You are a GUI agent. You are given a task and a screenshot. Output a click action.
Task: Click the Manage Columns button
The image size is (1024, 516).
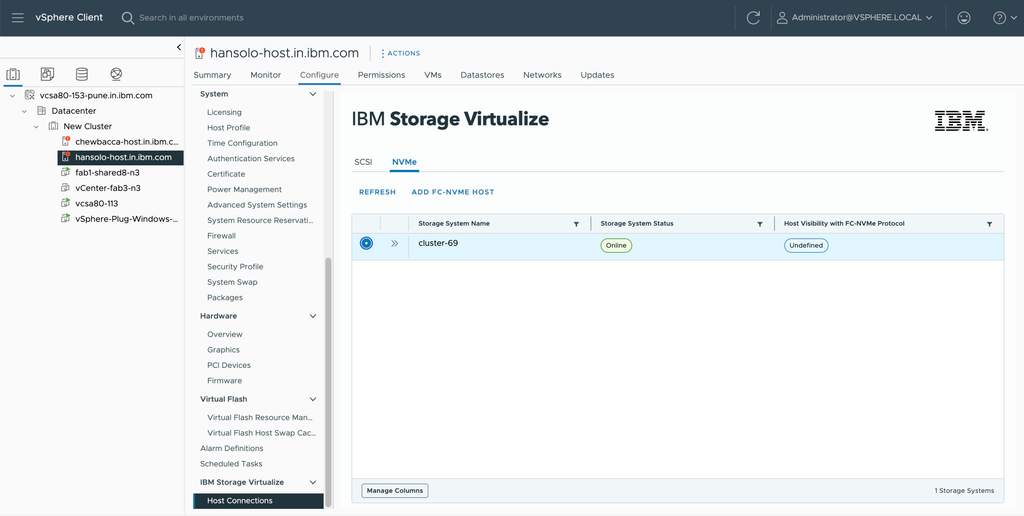[395, 491]
